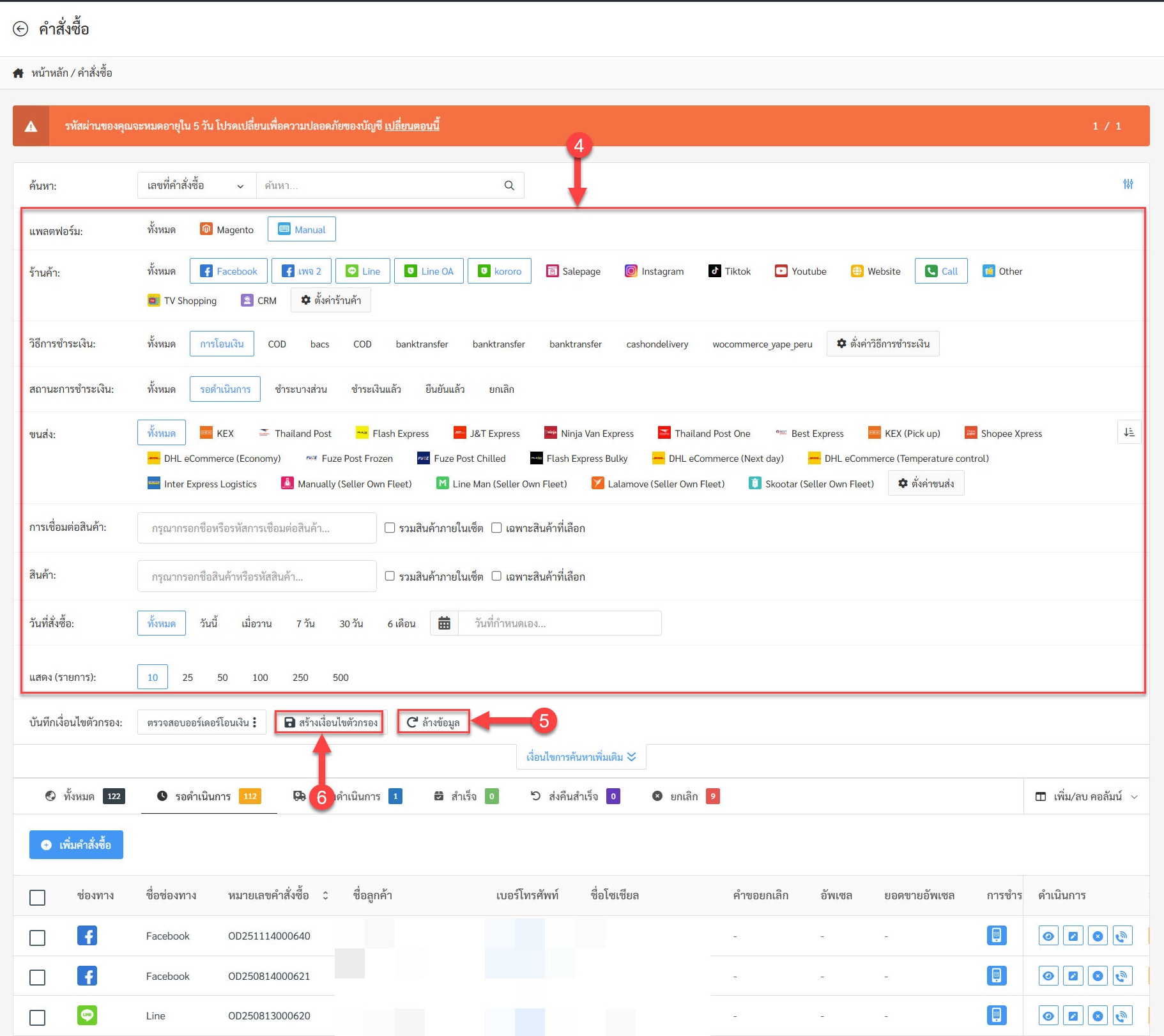Click the 'เปลี่ยนตอนนี้' password change link
1164x1036 pixels.
click(x=412, y=126)
